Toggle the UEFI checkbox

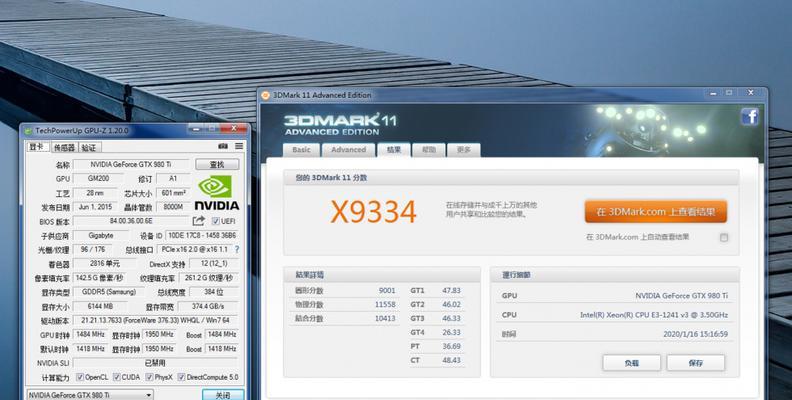(x=216, y=221)
